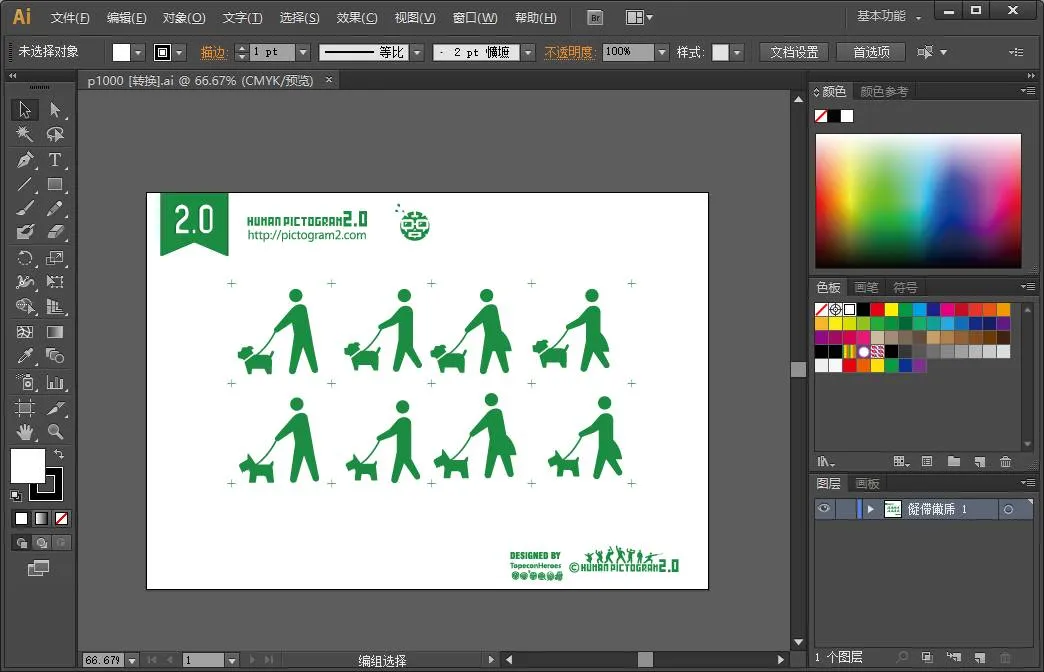The image size is (1044, 672).
Task: Click the Delete Swatch trash icon
Action: (x=1006, y=461)
